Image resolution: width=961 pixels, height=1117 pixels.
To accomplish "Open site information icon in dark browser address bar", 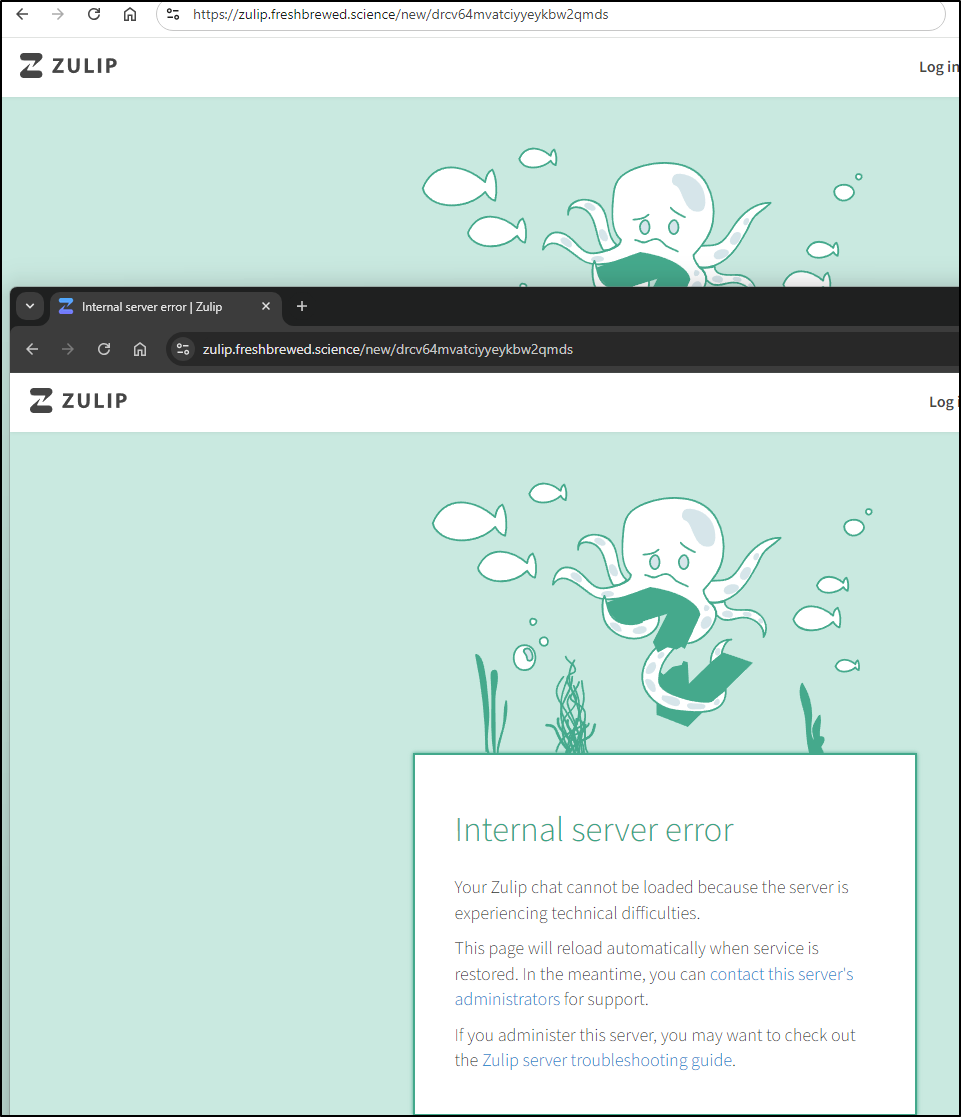I will pyautogui.click(x=183, y=349).
